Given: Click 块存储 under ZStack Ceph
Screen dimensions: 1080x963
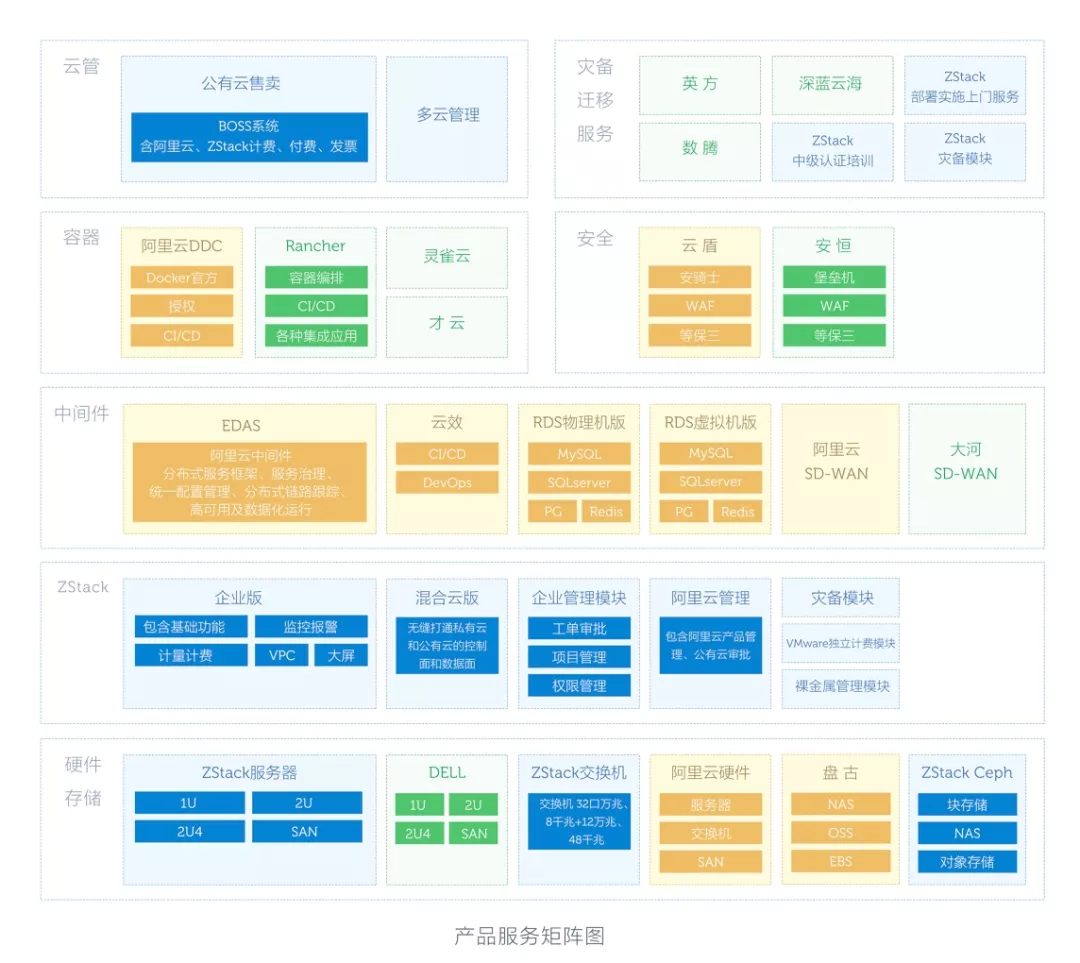Looking at the screenshot, I should click(x=967, y=804).
